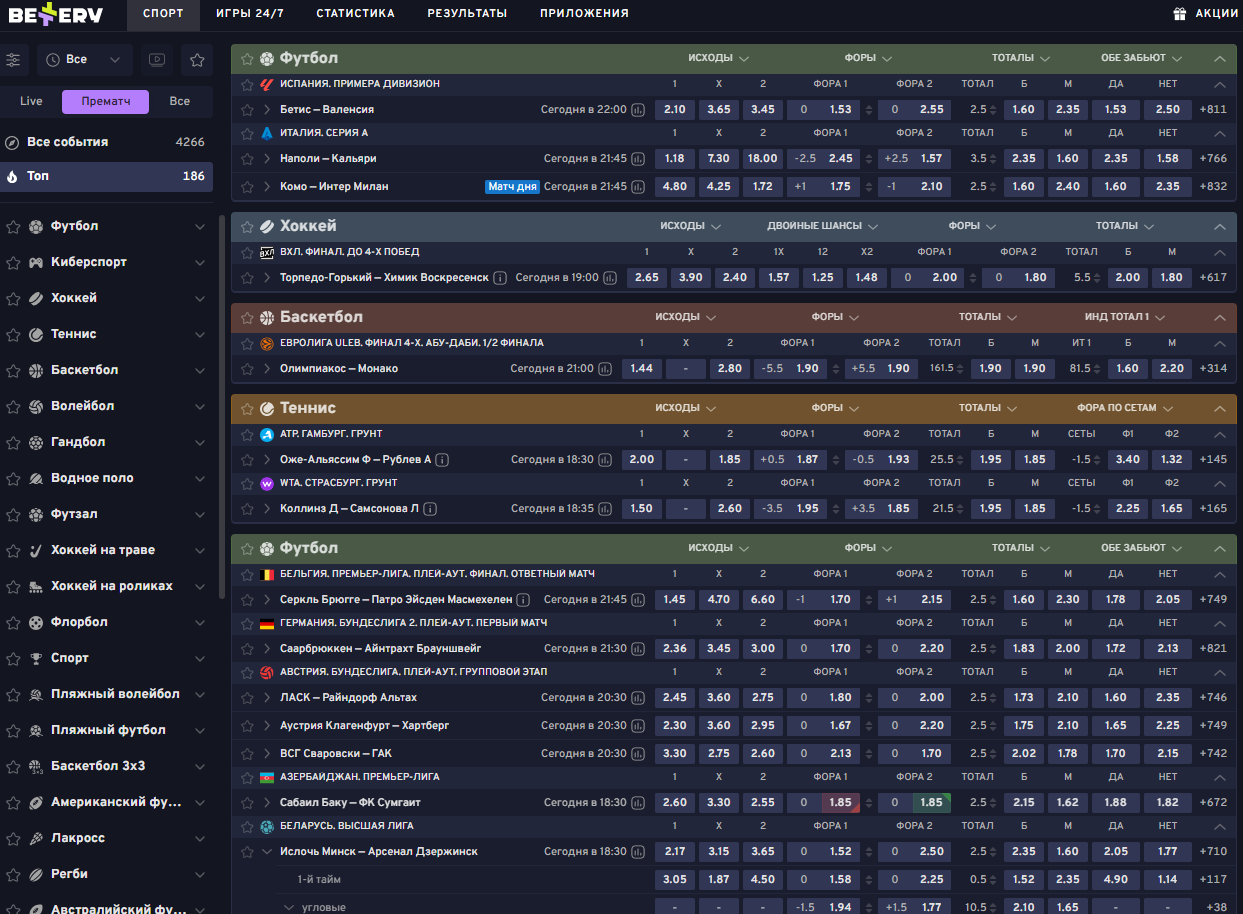Open the filter settings sliders icon
The image size is (1243, 914).
pos(13,60)
